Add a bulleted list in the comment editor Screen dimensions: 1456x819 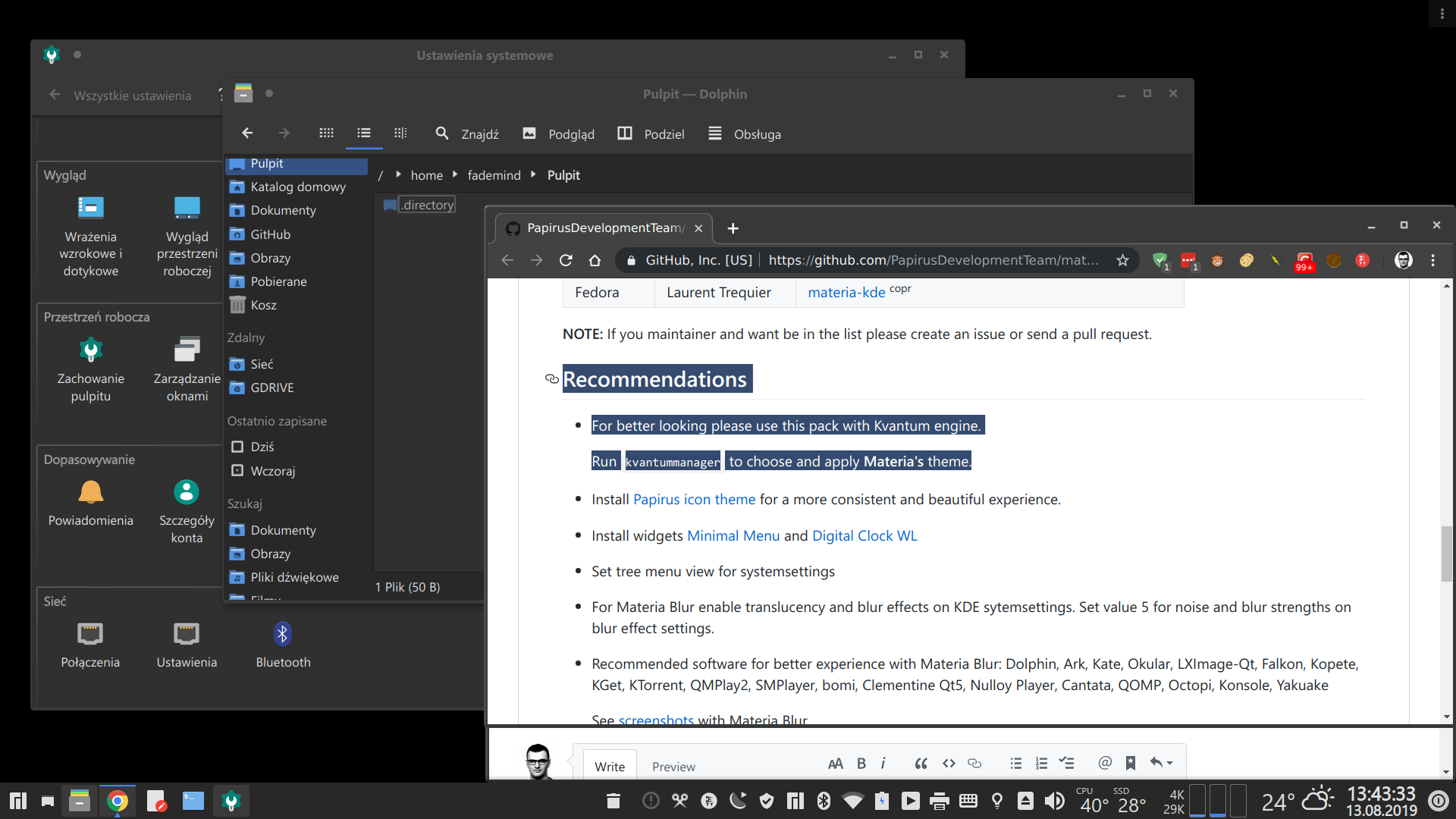point(1015,763)
